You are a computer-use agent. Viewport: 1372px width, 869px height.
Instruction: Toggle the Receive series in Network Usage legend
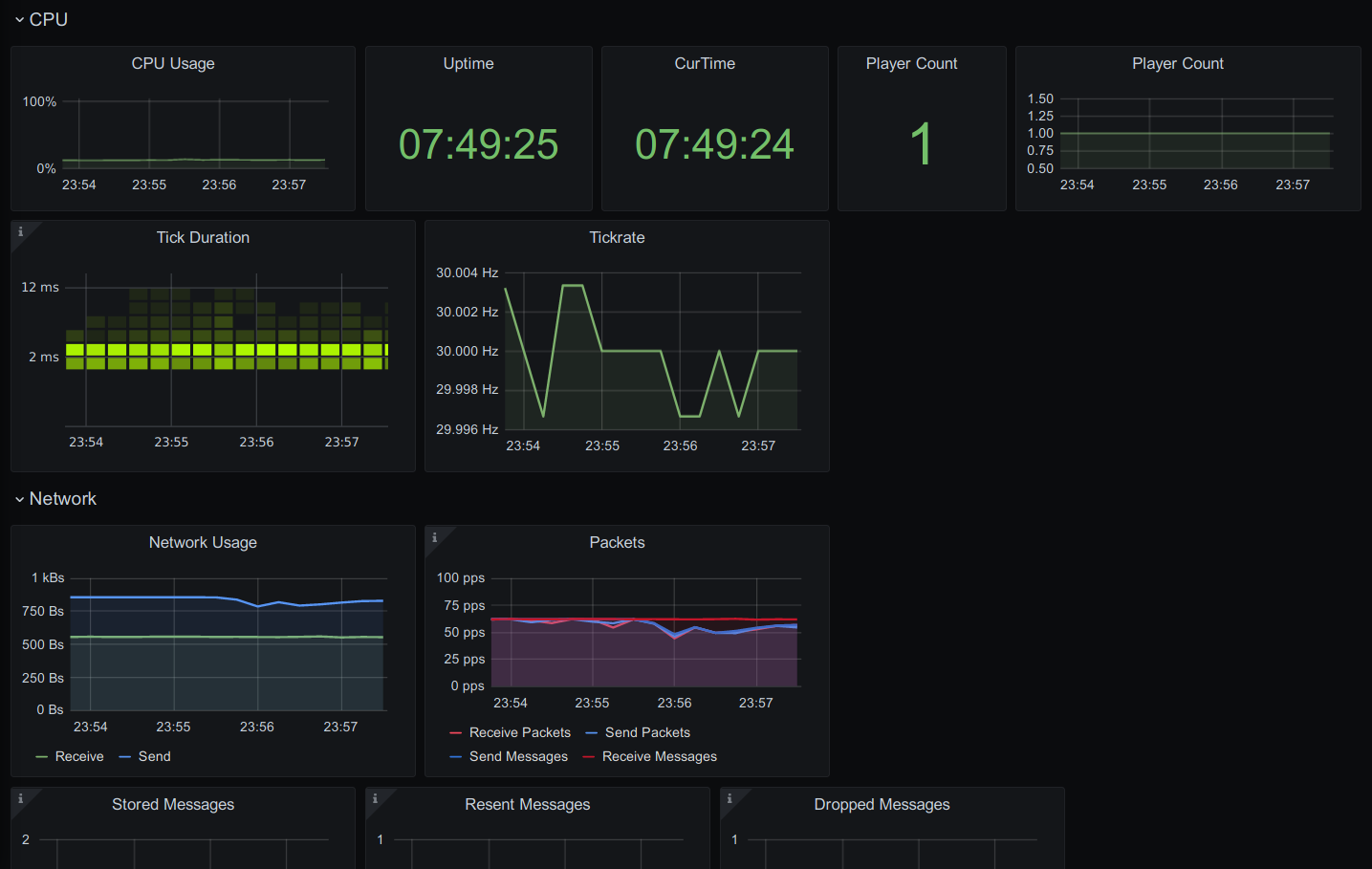click(x=79, y=756)
